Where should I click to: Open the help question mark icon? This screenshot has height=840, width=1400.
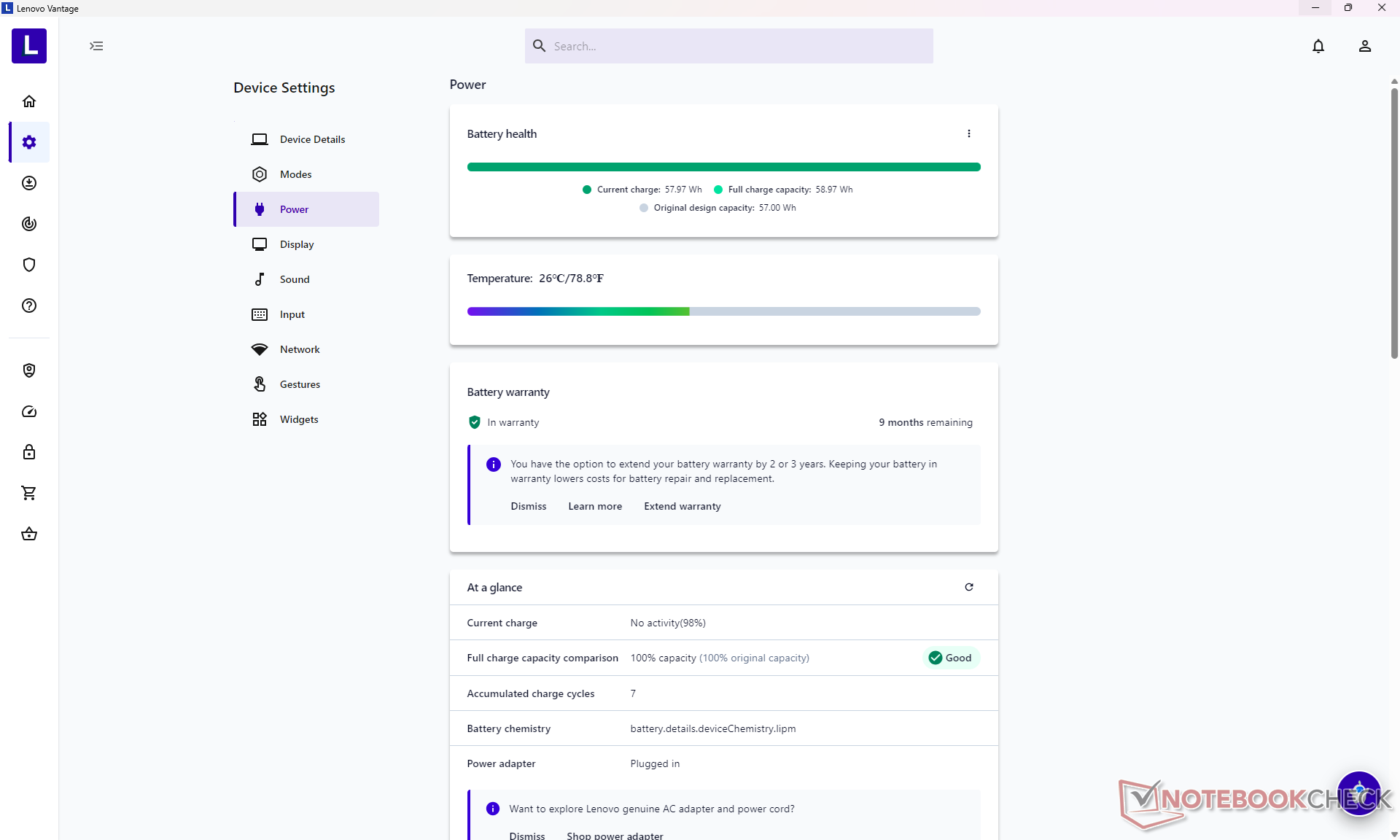(x=29, y=306)
